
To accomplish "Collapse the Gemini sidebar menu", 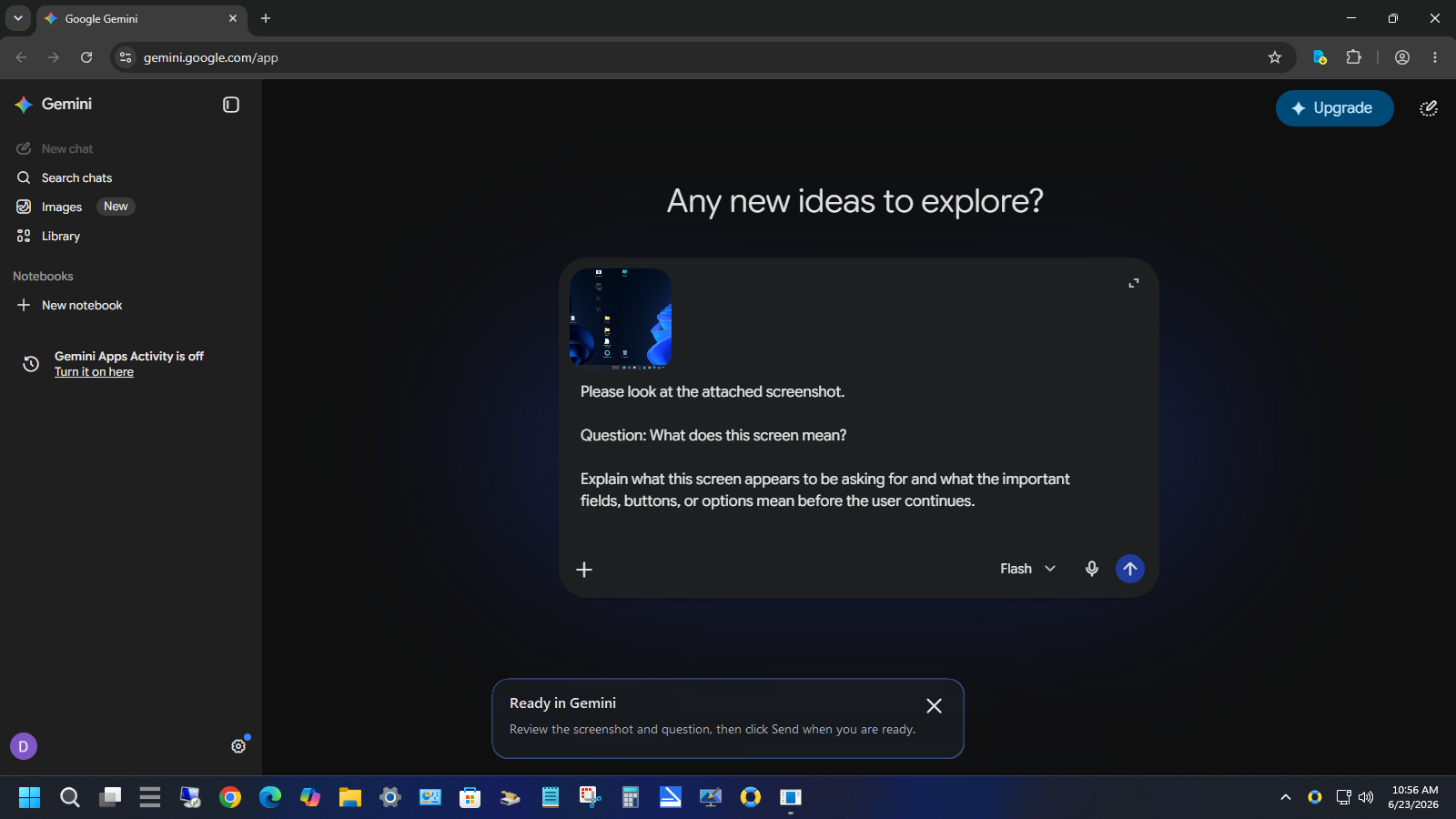I will 231,105.
